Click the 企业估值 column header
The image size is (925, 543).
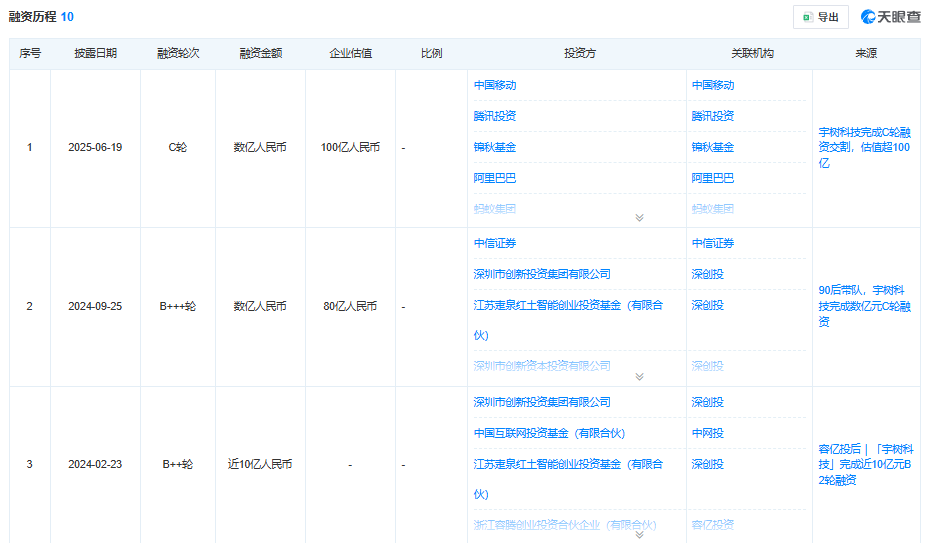tap(350, 54)
